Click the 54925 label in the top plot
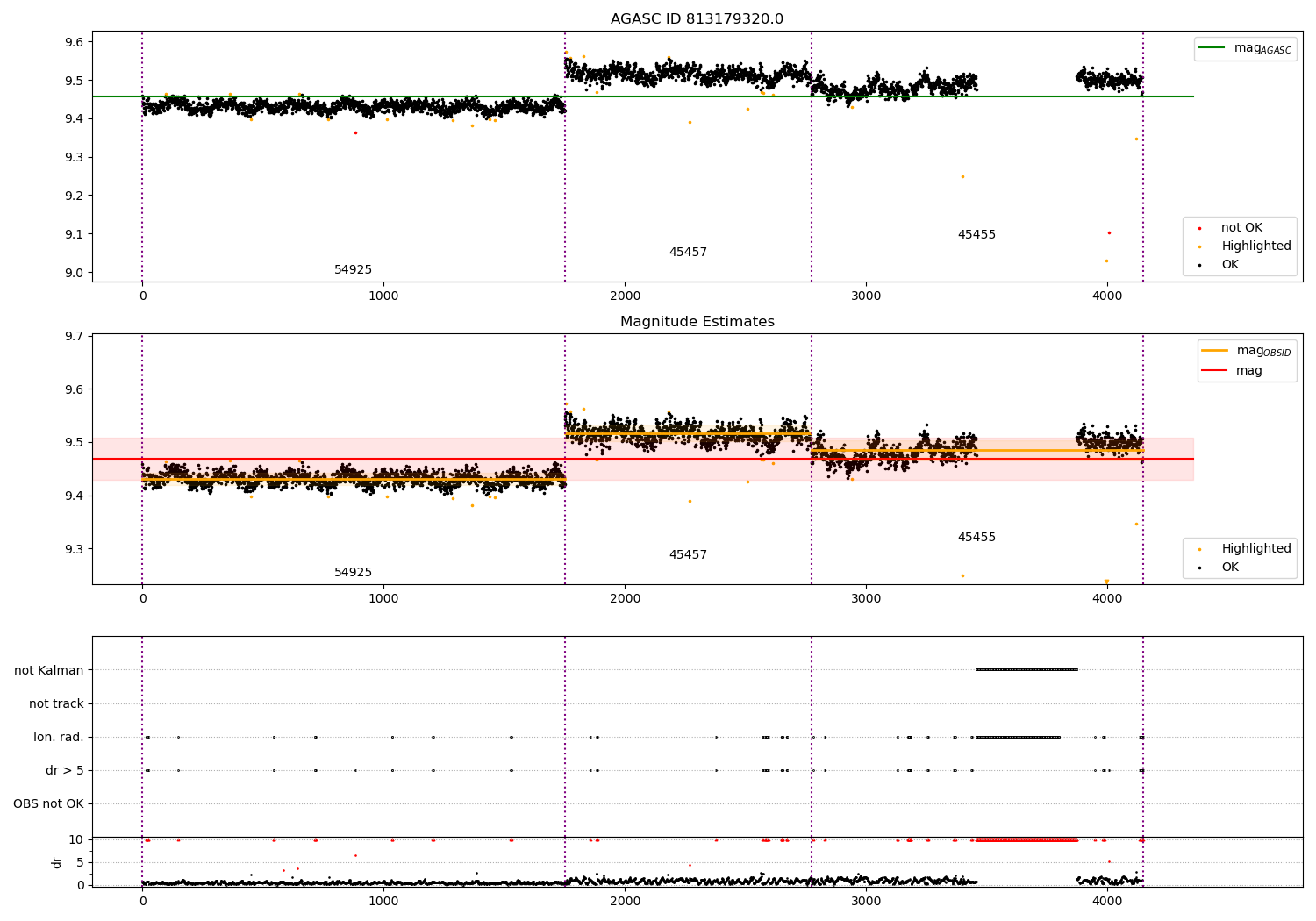The height and width of the screenshot is (921, 1316). (353, 270)
